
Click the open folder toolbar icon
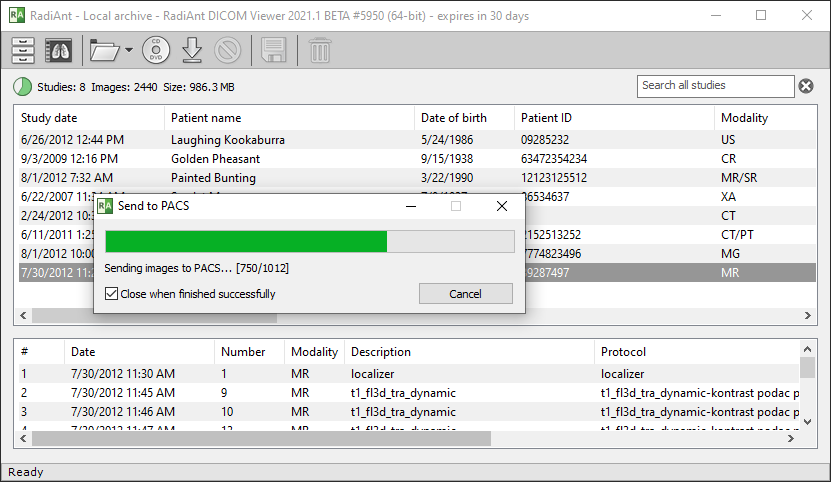click(x=104, y=51)
